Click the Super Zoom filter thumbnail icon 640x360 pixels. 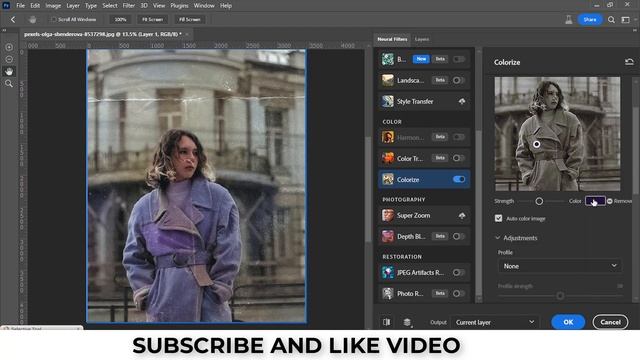coord(387,216)
